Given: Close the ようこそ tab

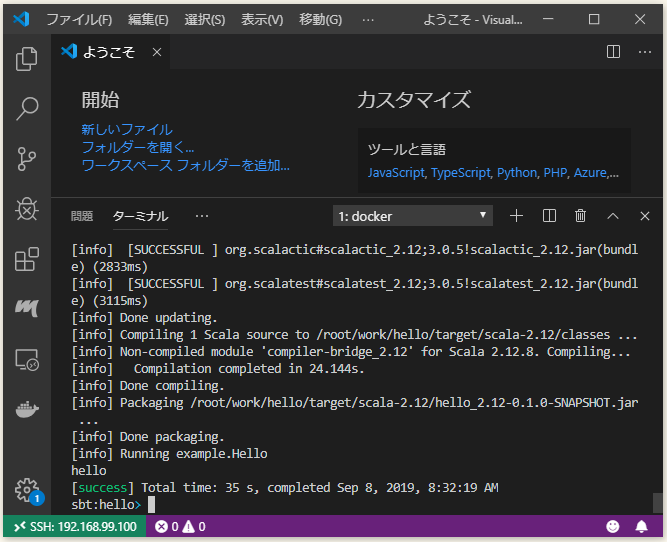Looking at the screenshot, I should 157,52.
